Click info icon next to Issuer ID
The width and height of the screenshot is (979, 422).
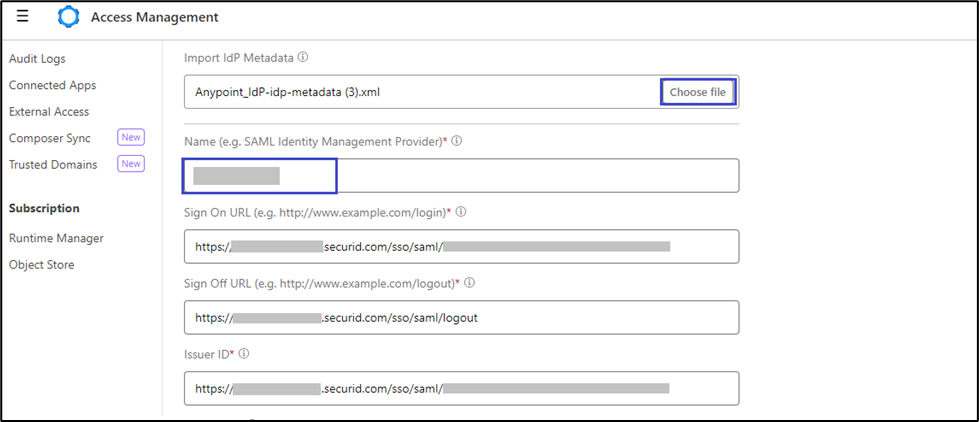coord(244,354)
